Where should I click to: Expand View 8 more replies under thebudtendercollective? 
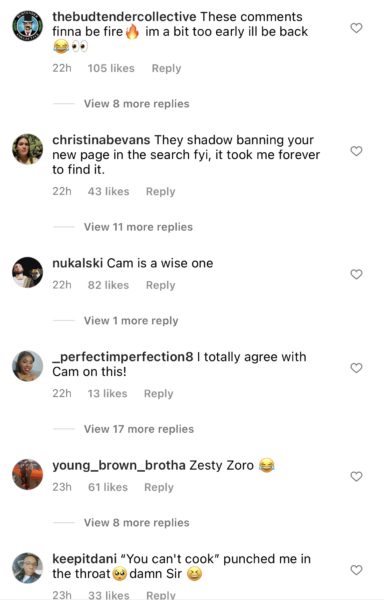click(x=137, y=104)
